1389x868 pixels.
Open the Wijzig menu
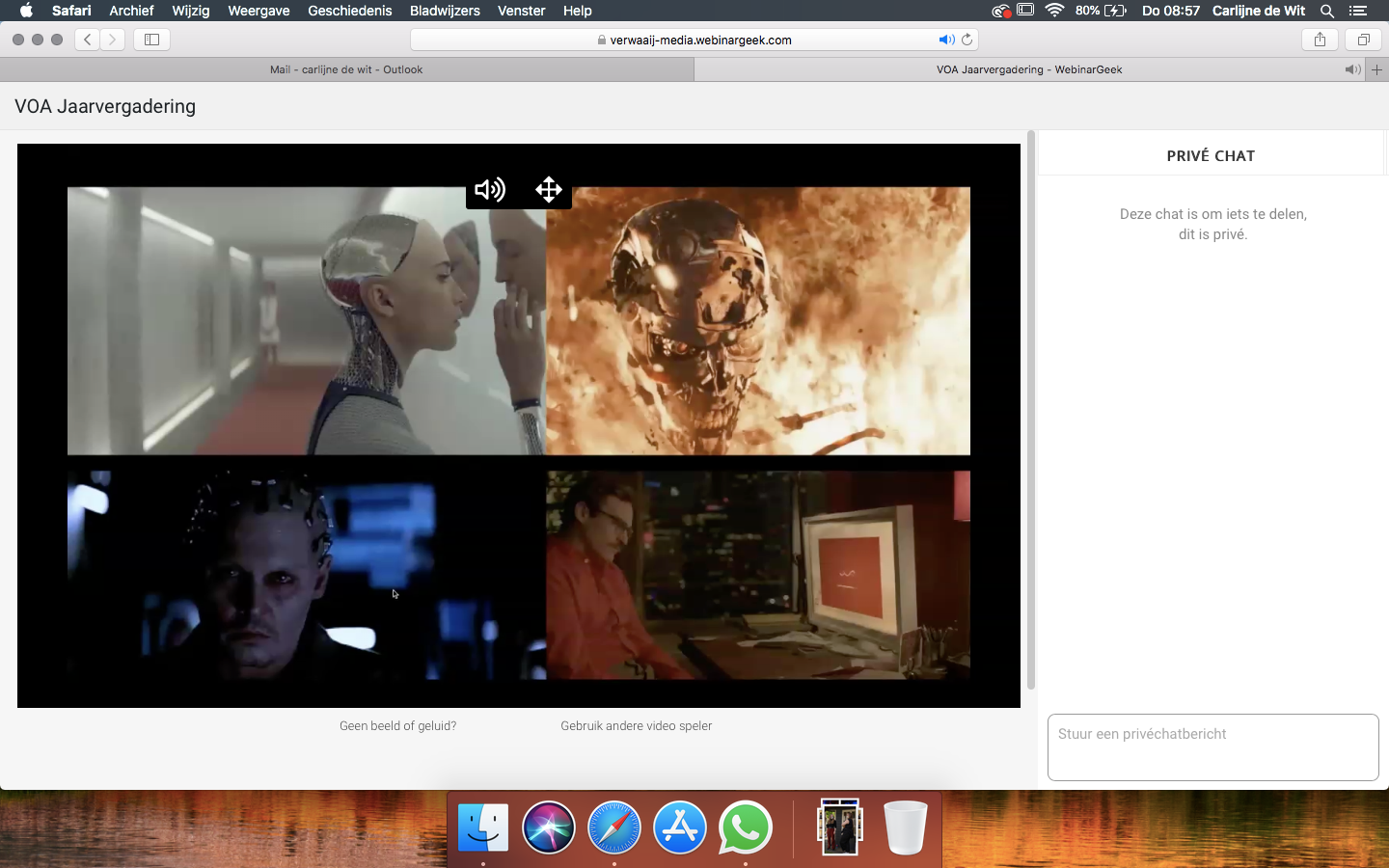[x=191, y=11]
